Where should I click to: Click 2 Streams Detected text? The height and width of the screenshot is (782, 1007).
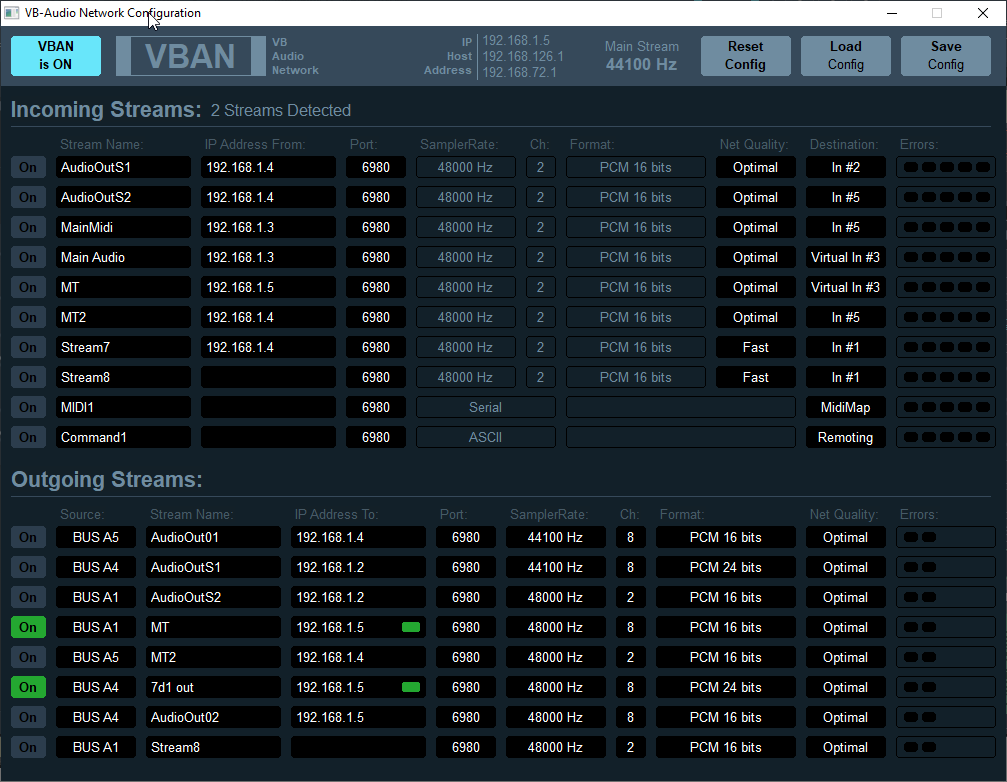point(281,110)
